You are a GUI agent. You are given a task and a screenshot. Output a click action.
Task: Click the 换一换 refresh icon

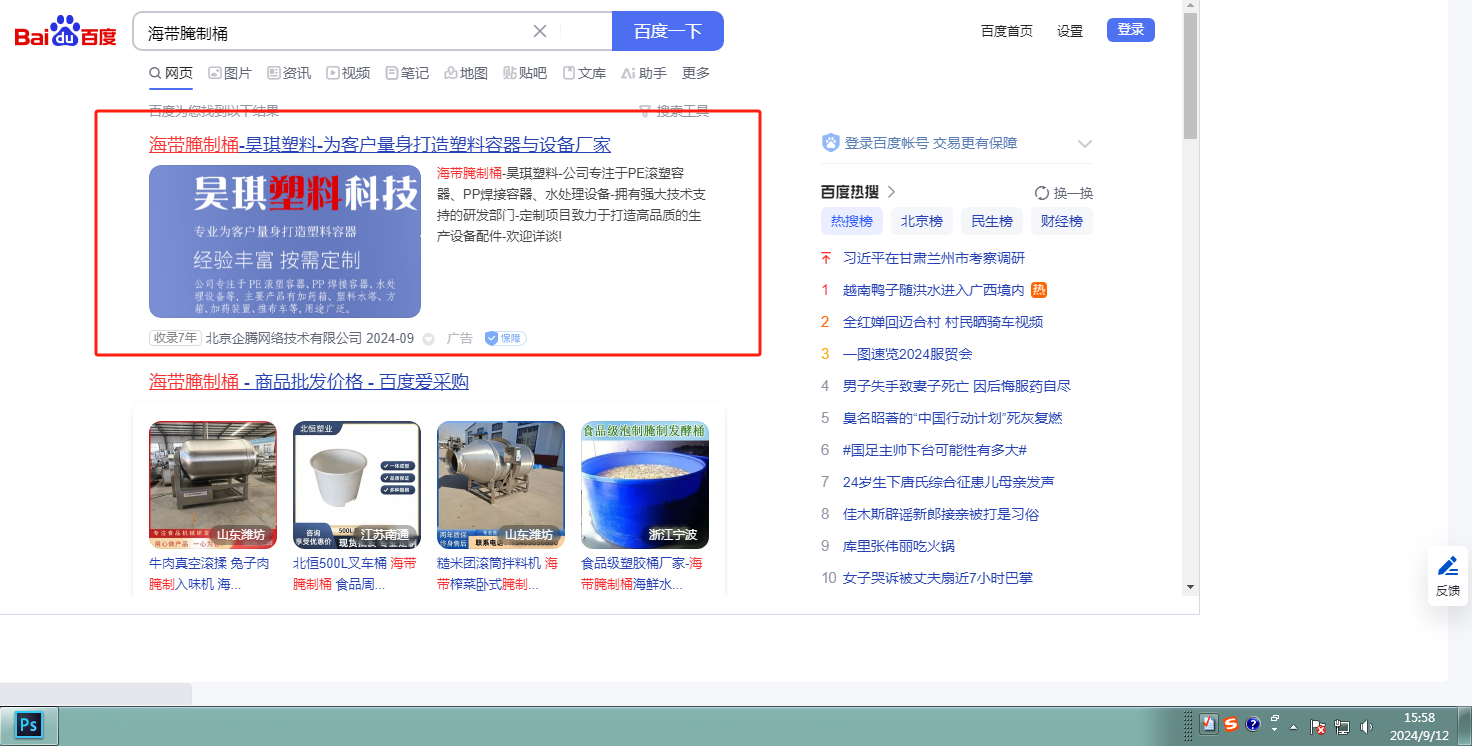(1042, 193)
